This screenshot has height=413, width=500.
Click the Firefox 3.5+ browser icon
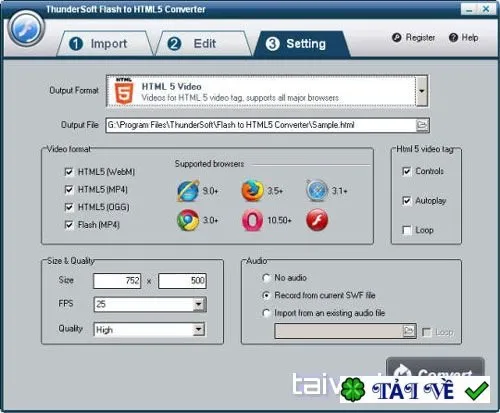point(252,191)
